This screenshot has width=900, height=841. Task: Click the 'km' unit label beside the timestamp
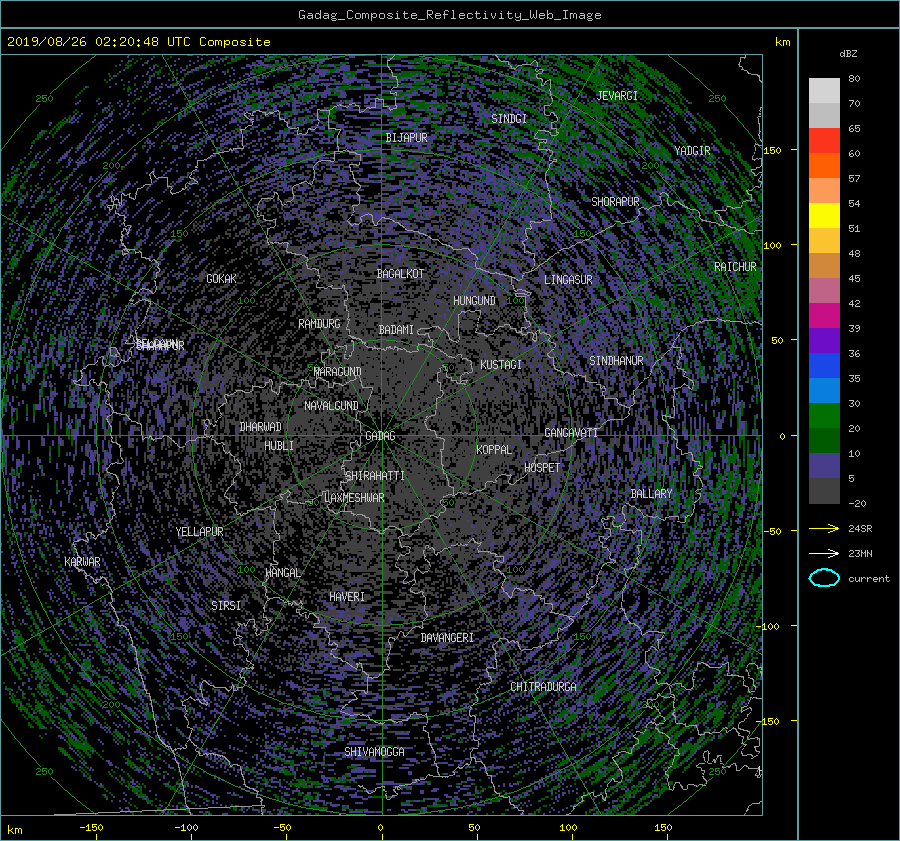pyautogui.click(x=782, y=42)
